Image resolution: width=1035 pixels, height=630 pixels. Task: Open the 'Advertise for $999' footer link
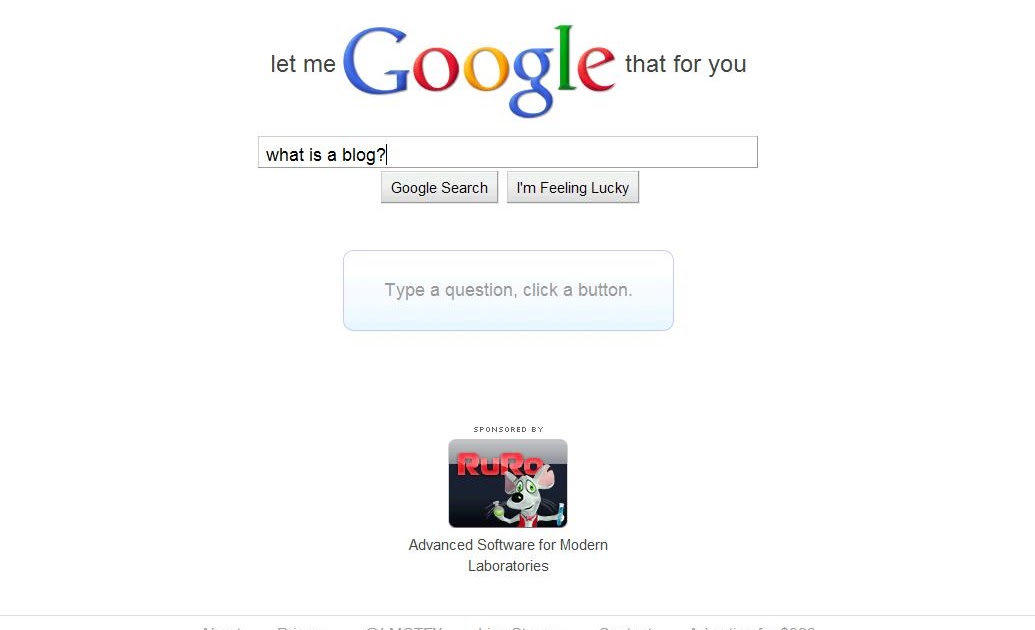752,627
